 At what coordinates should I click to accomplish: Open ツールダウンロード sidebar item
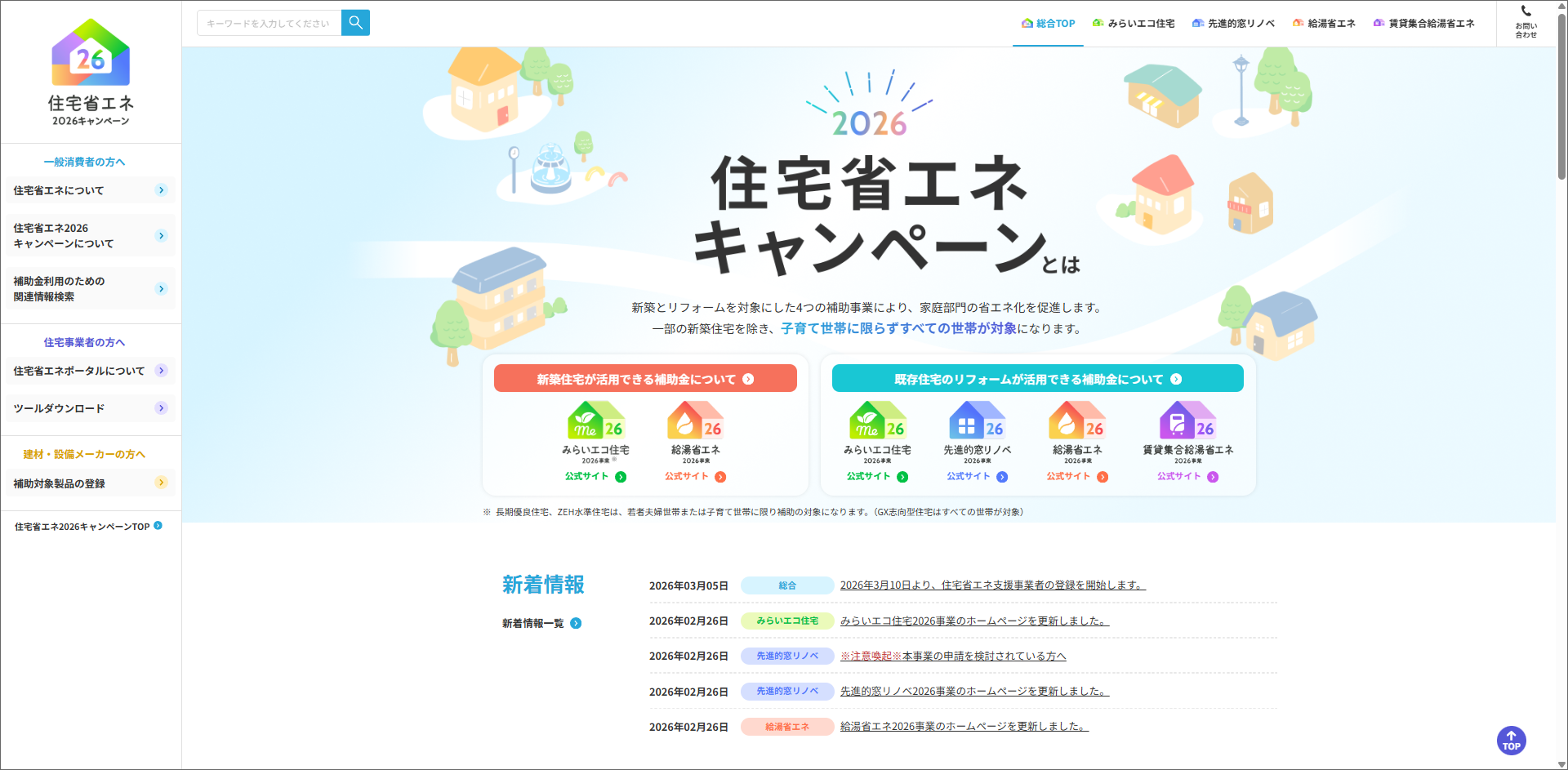(x=90, y=408)
